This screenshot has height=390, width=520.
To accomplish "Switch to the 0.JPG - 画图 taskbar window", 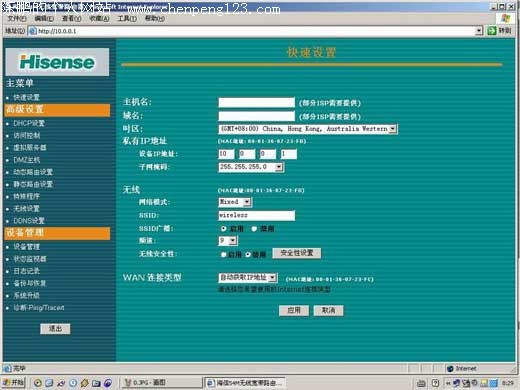I will click(161, 383).
